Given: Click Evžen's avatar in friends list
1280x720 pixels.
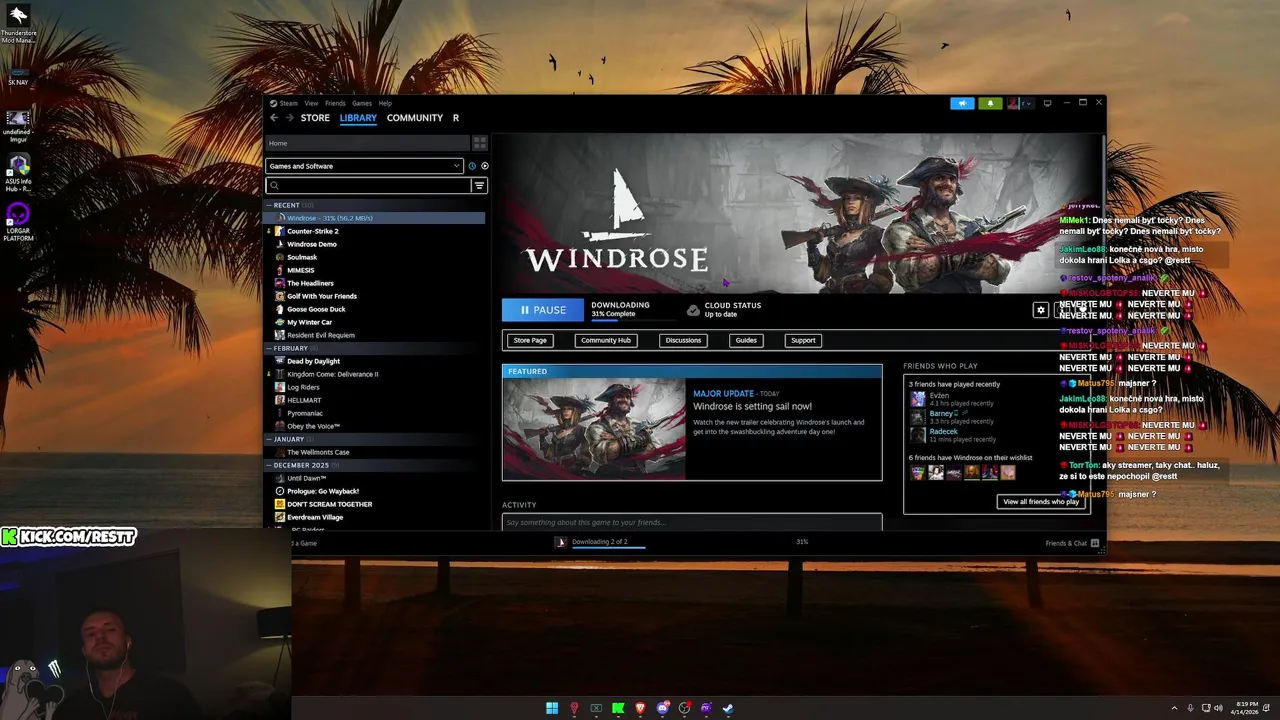Looking at the screenshot, I should 918,399.
